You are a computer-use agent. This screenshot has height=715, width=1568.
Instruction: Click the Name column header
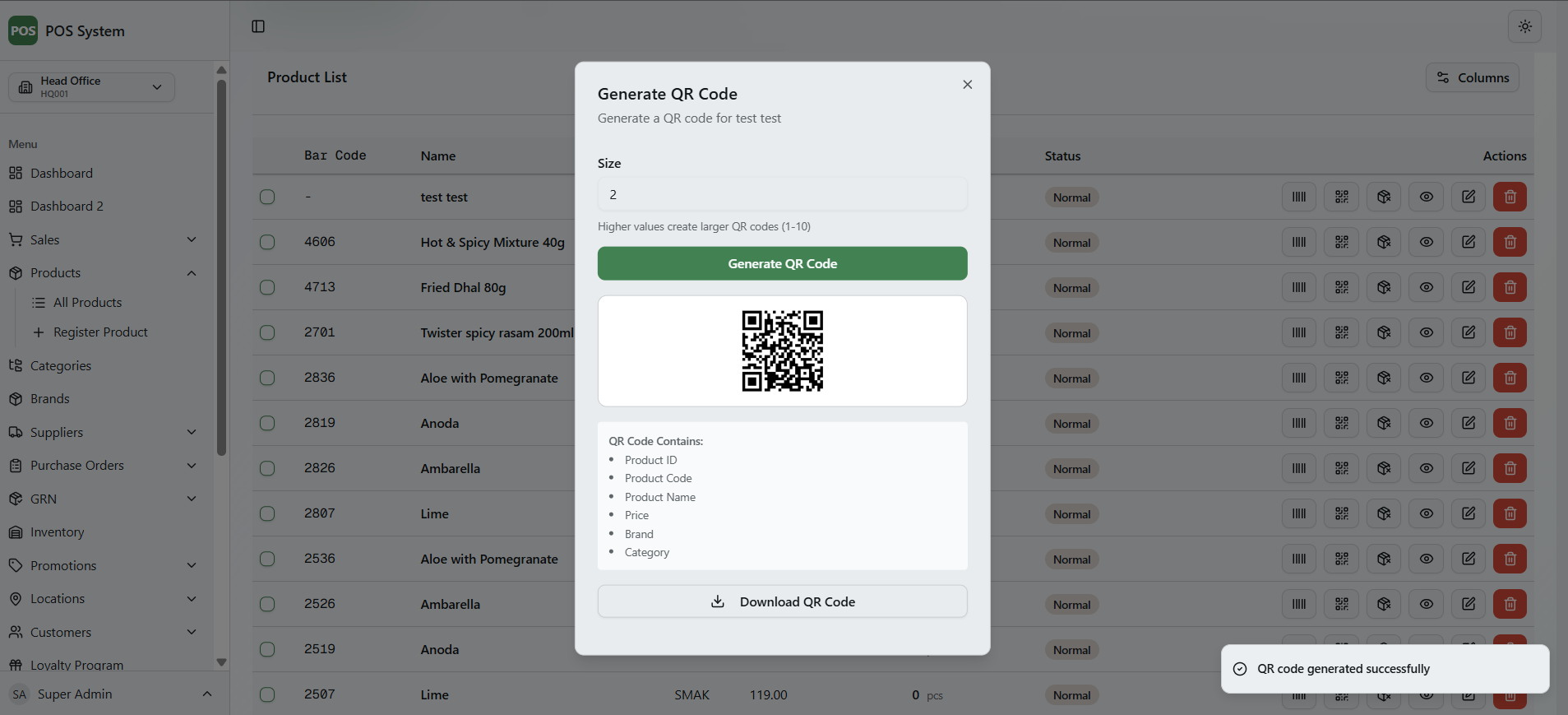pos(438,156)
